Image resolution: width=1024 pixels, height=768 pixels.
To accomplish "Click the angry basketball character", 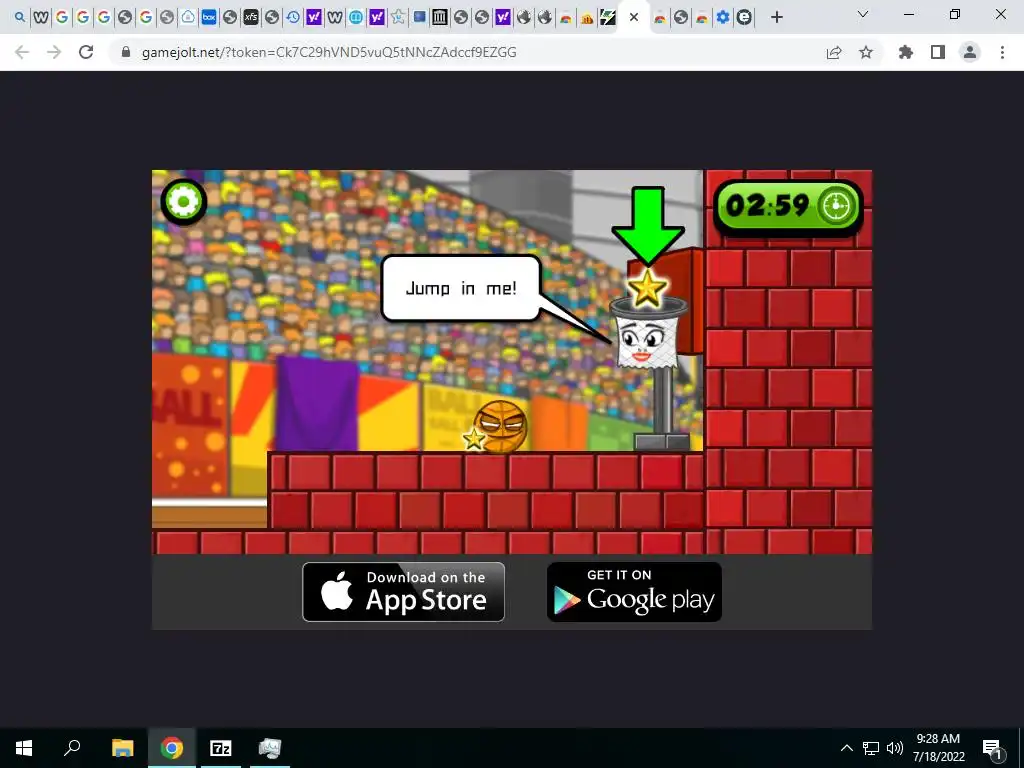I will click(501, 426).
